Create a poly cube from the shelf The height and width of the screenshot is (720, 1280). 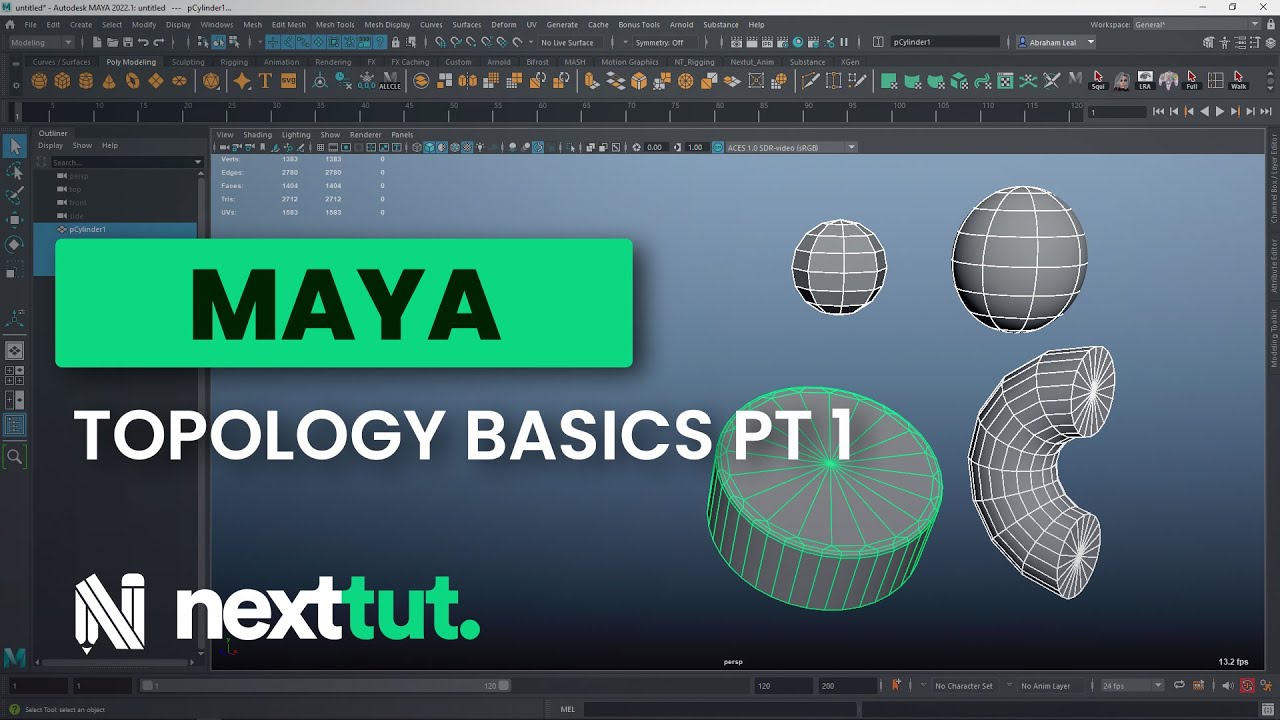click(x=63, y=81)
